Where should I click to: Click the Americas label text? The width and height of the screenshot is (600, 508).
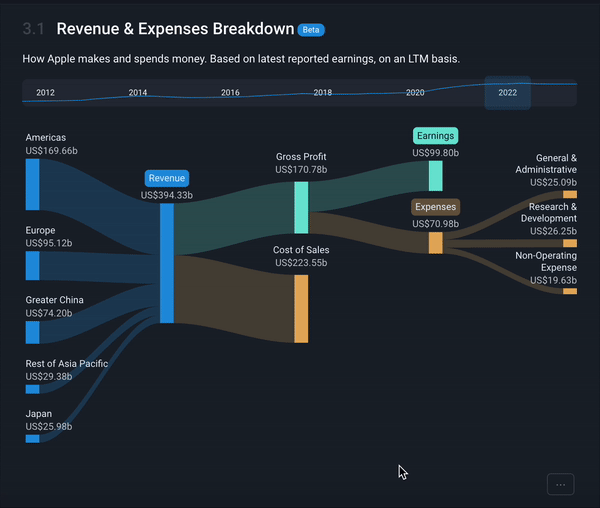point(46,138)
